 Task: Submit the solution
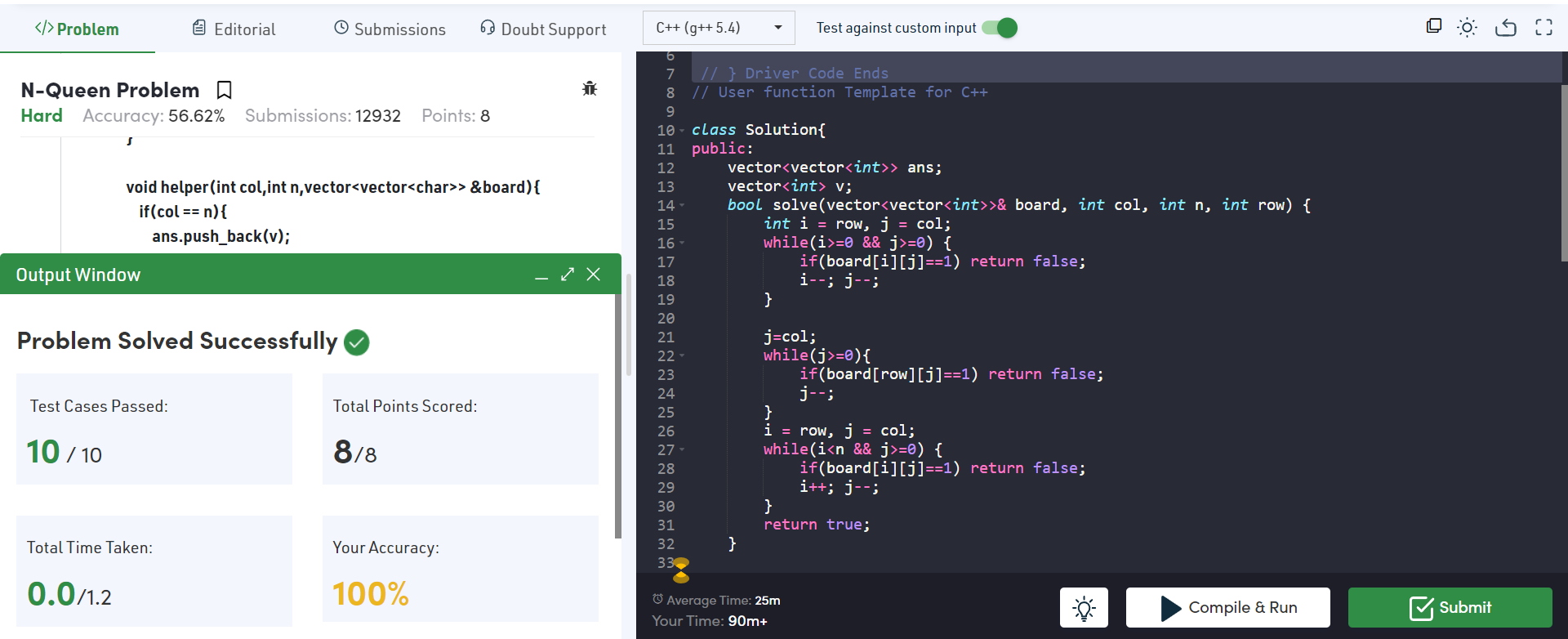click(1450, 608)
